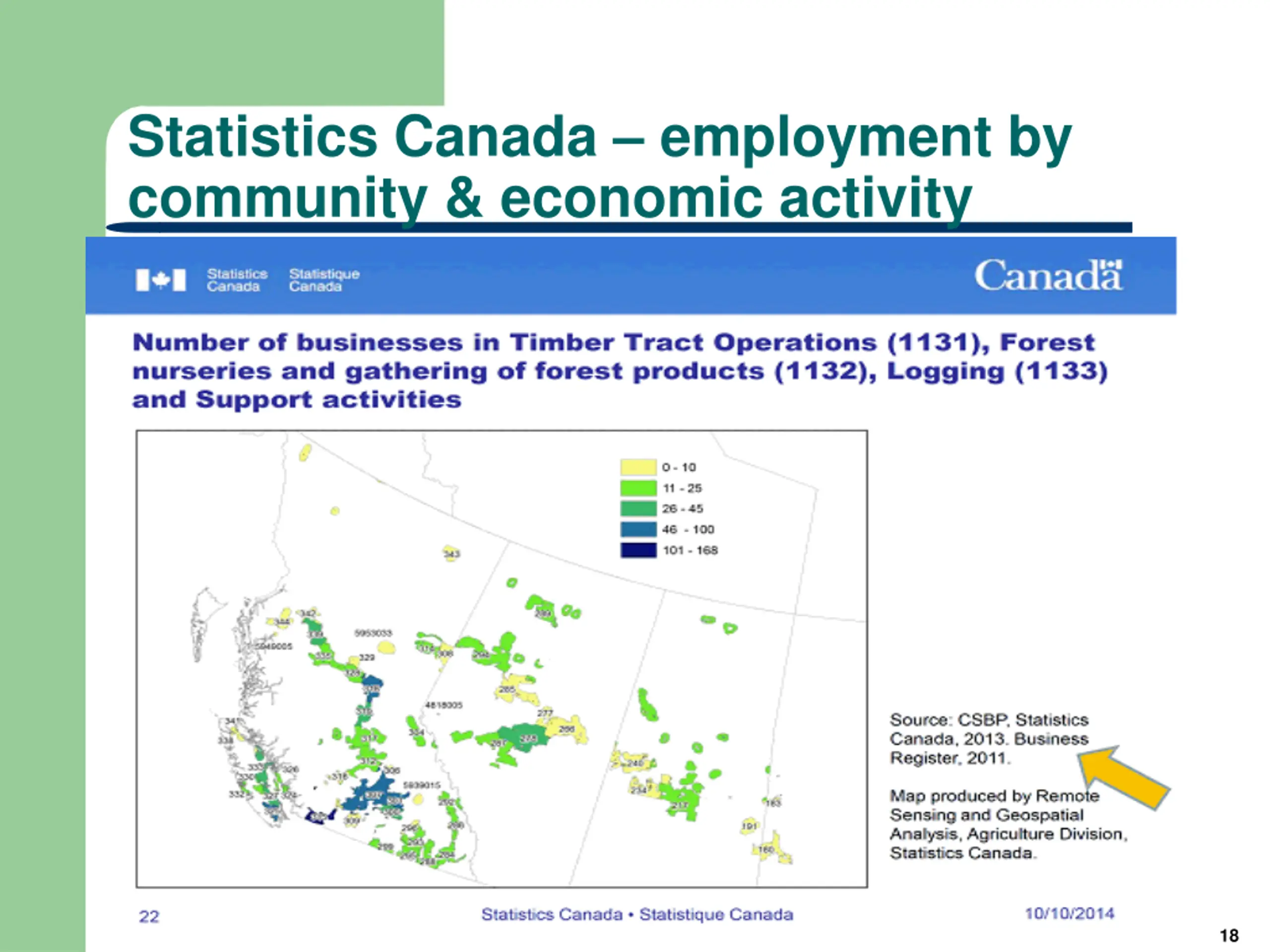Click the Canadian flag logo in the blue header
1270x952 pixels.
[x=161, y=280]
